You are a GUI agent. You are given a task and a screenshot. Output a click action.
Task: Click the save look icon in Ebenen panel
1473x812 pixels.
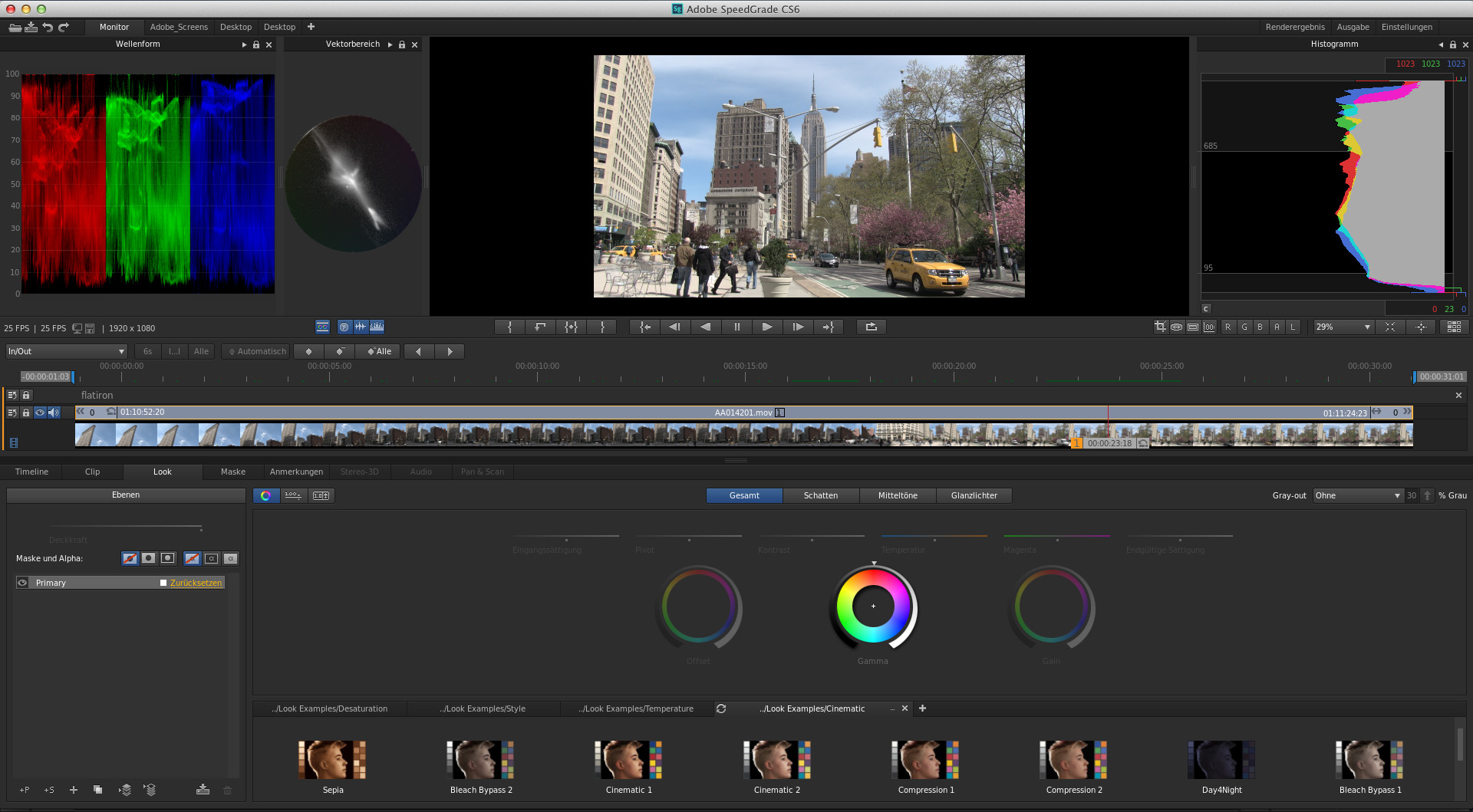(203, 790)
